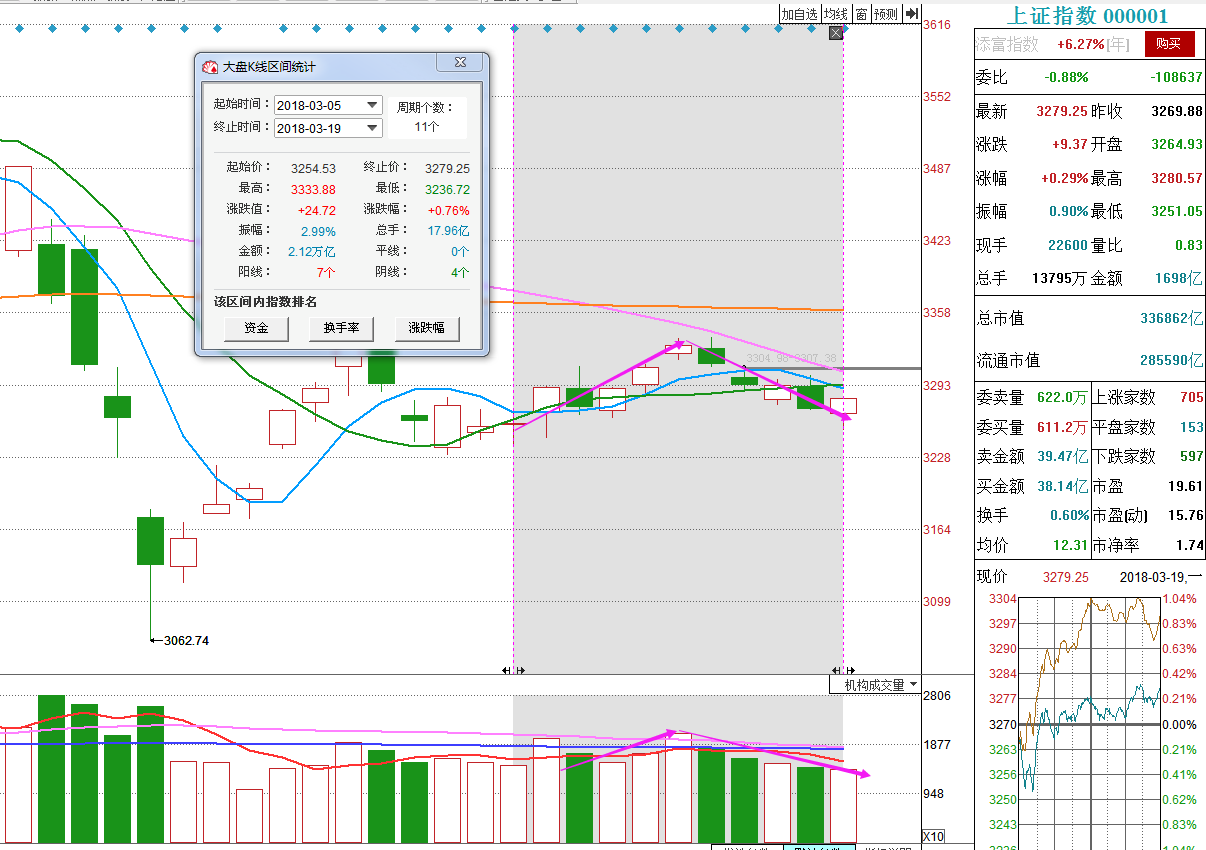Screen dimensions: 1206x850
Task: Open the 窗 window toolbar button
Action: click(860, 13)
